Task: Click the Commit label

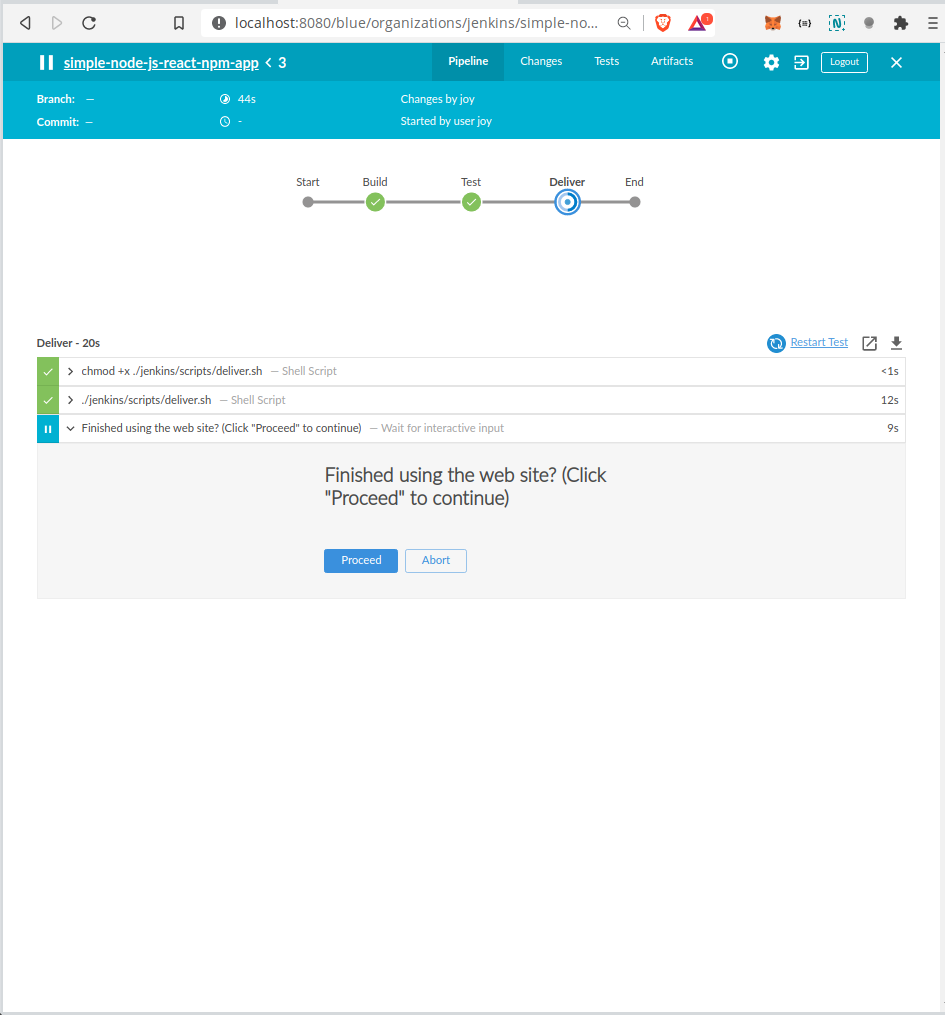Action: [58, 122]
